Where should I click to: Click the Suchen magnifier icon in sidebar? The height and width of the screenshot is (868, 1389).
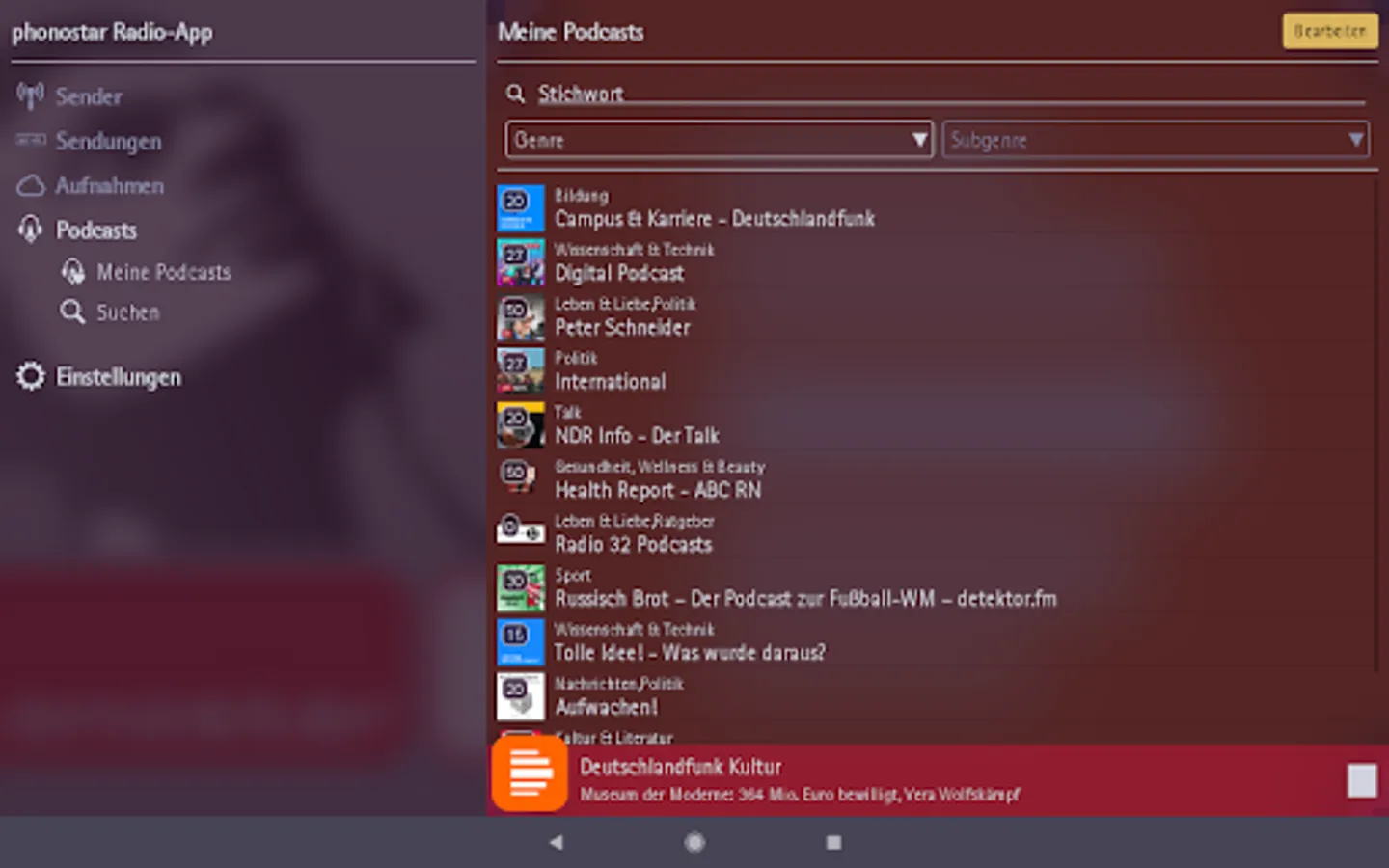click(72, 312)
